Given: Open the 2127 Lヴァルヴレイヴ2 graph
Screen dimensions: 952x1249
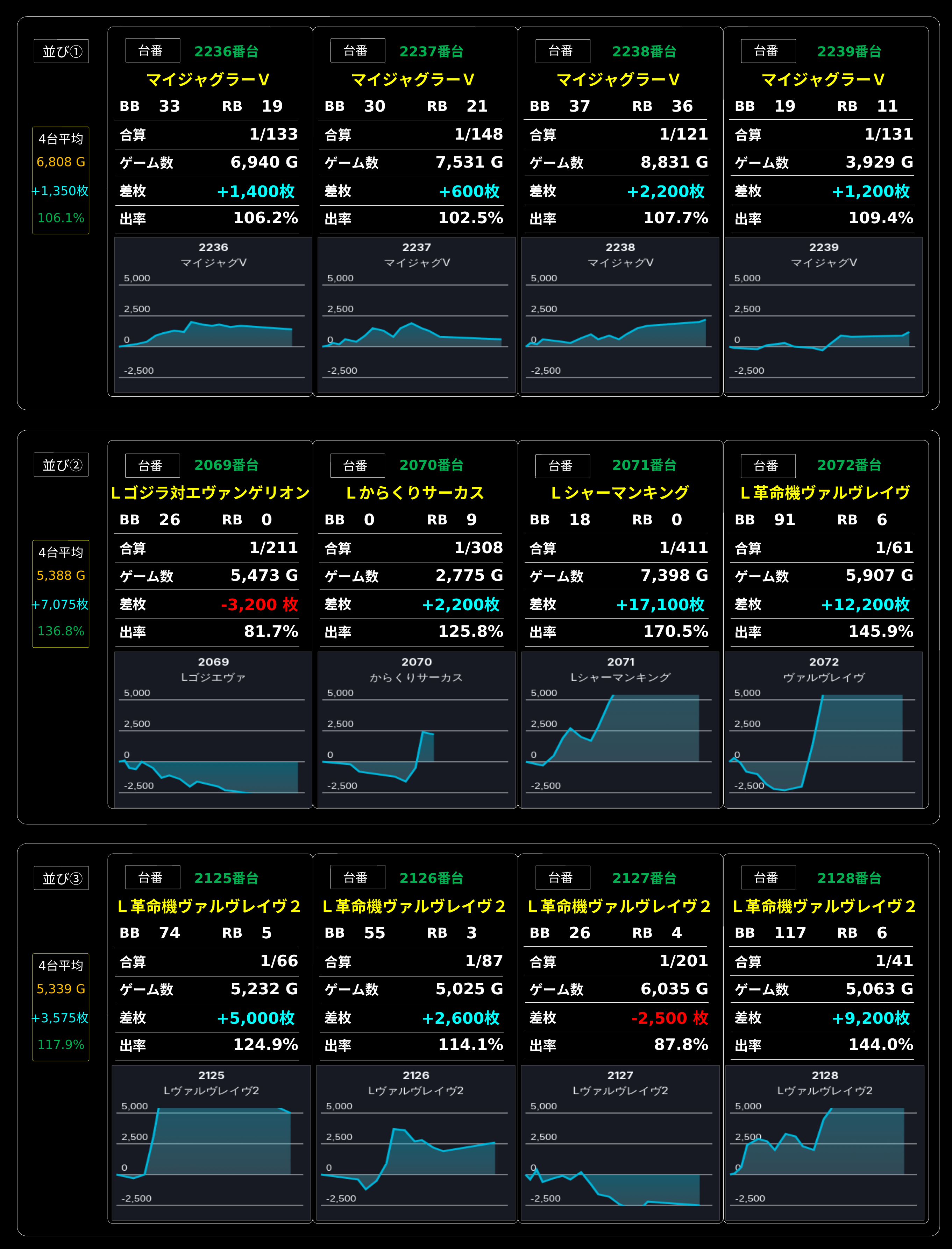Looking at the screenshot, I should pyautogui.click(x=620, y=1142).
